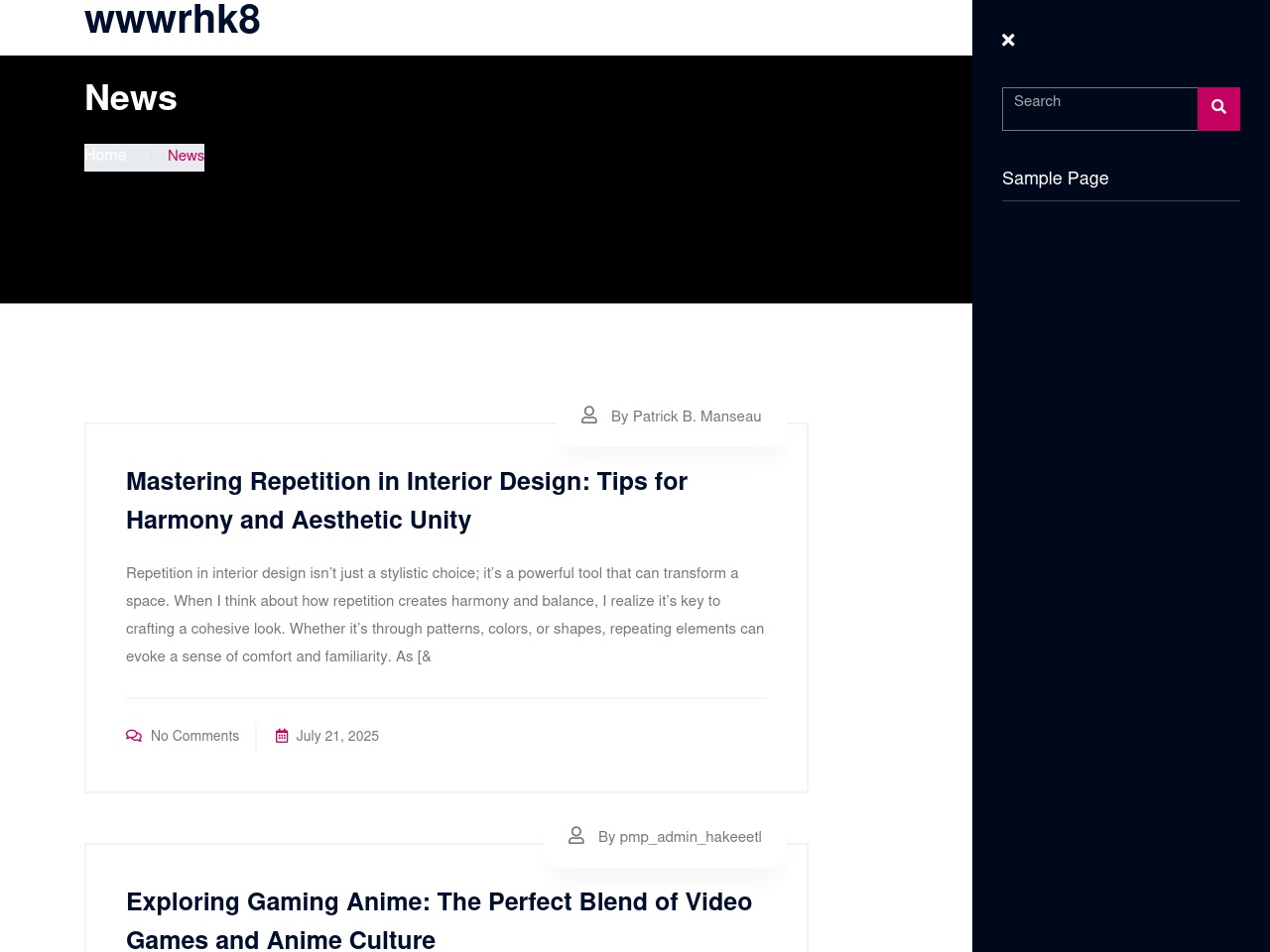Click comments bubble icon on first post
The width and height of the screenshot is (1270, 952).
134,736
